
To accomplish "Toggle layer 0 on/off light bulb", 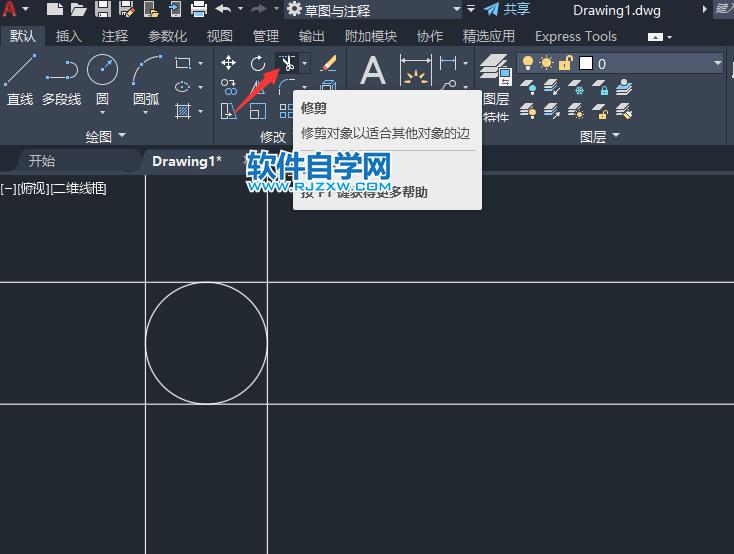I will click(528, 63).
